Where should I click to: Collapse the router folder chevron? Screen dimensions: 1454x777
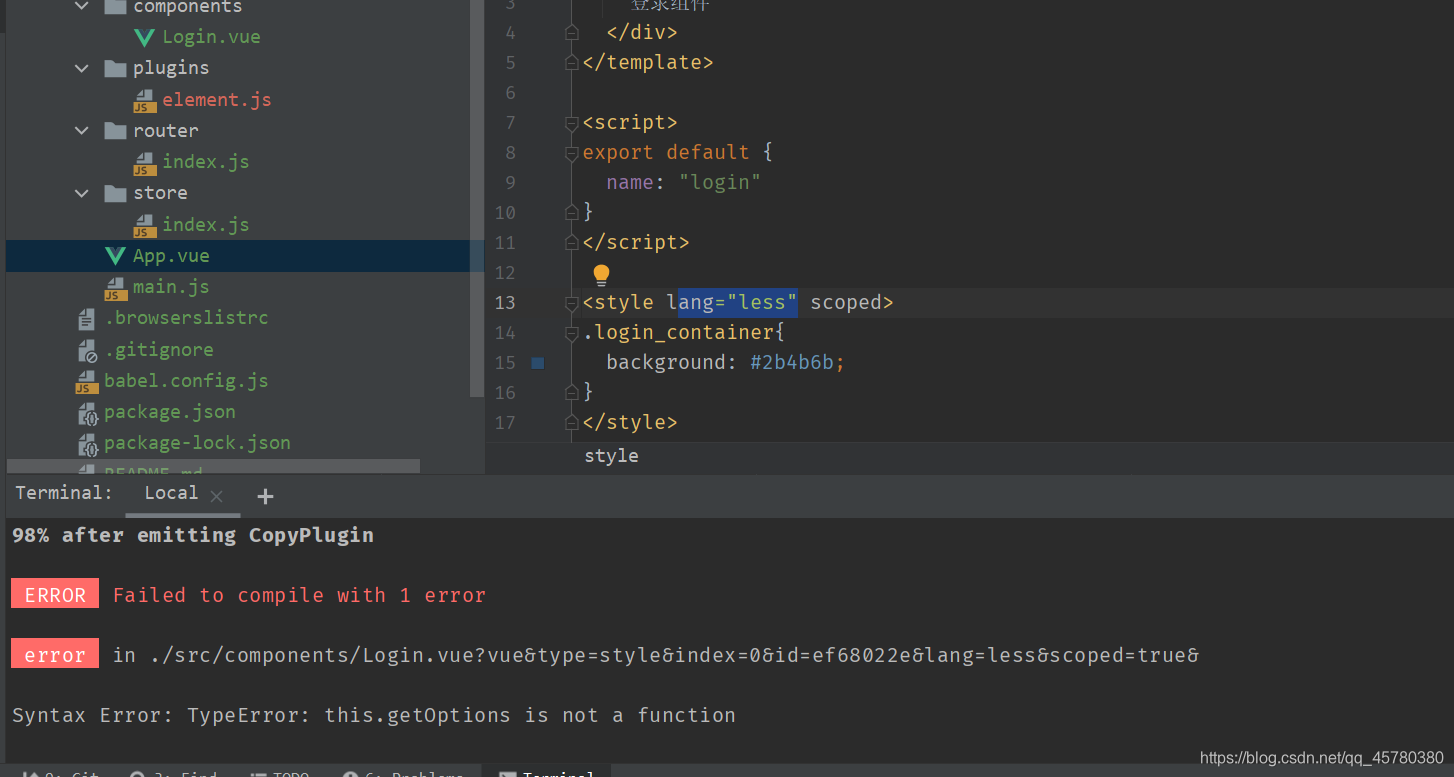pos(82,131)
